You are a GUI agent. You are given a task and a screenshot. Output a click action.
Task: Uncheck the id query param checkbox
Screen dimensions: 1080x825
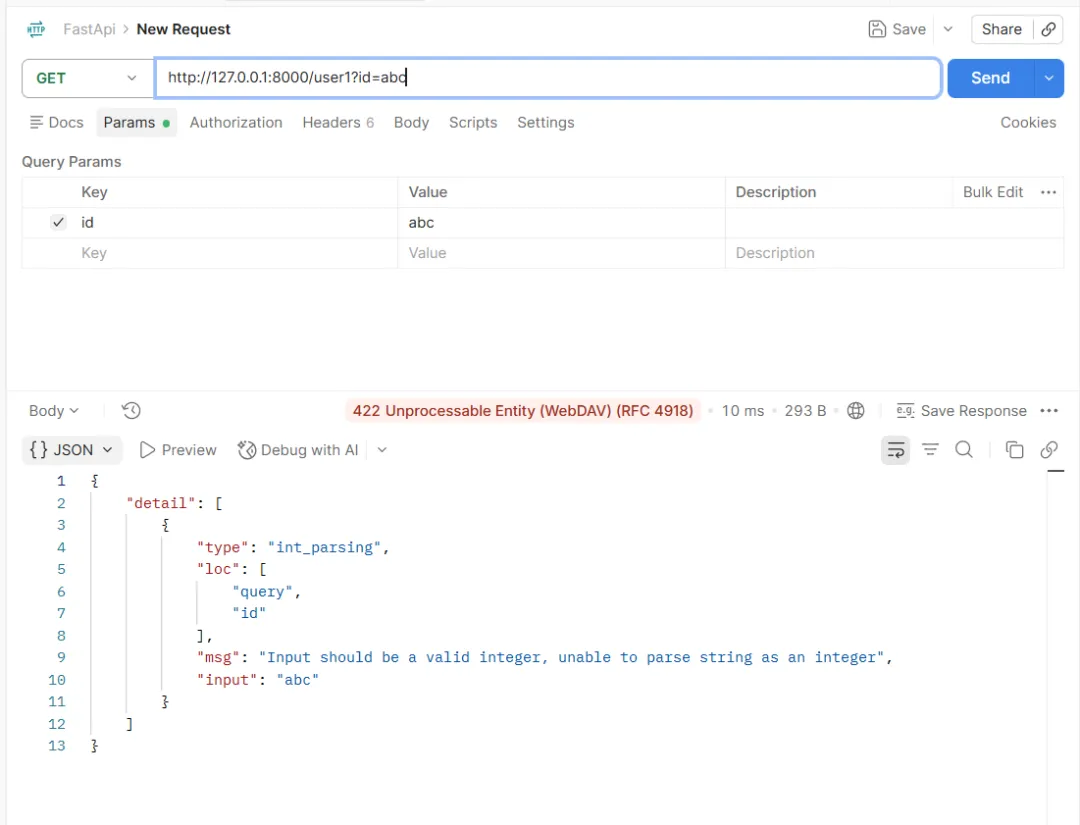click(x=59, y=222)
